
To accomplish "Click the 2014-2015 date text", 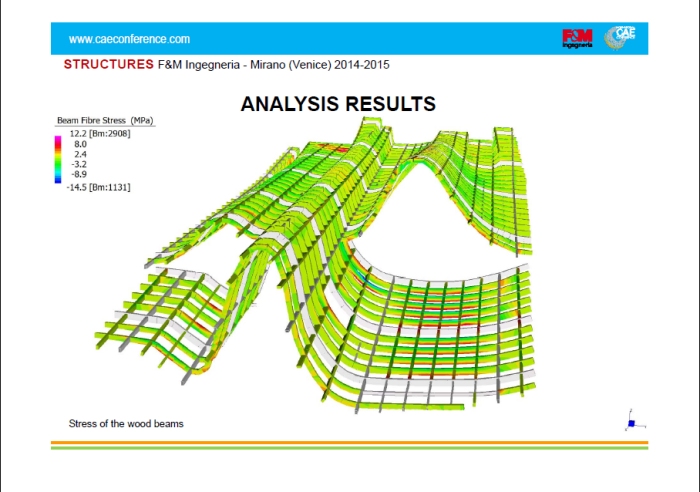I will (357, 65).
